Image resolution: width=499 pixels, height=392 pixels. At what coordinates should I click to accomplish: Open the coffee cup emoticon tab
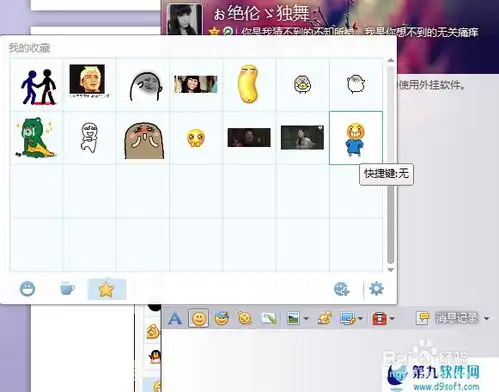click(x=67, y=288)
